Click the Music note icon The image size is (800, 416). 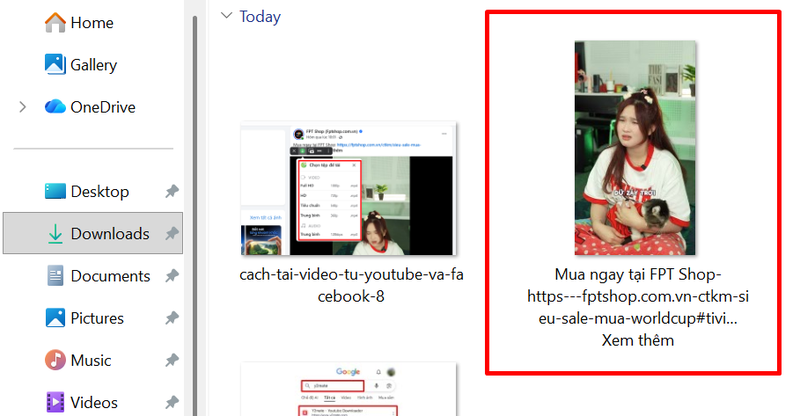click(55, 360)
